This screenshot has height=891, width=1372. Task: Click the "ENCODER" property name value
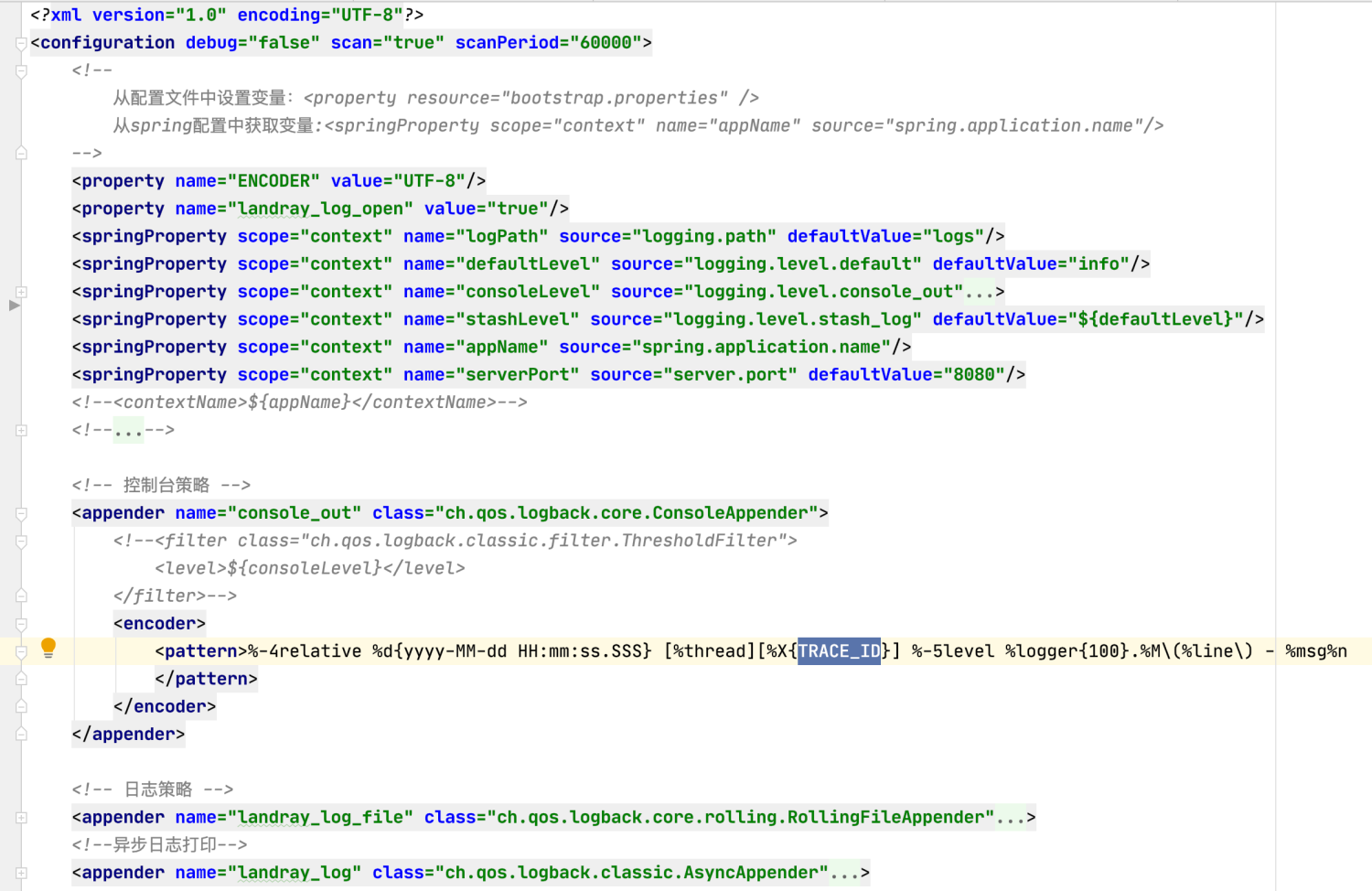point(274,181)
